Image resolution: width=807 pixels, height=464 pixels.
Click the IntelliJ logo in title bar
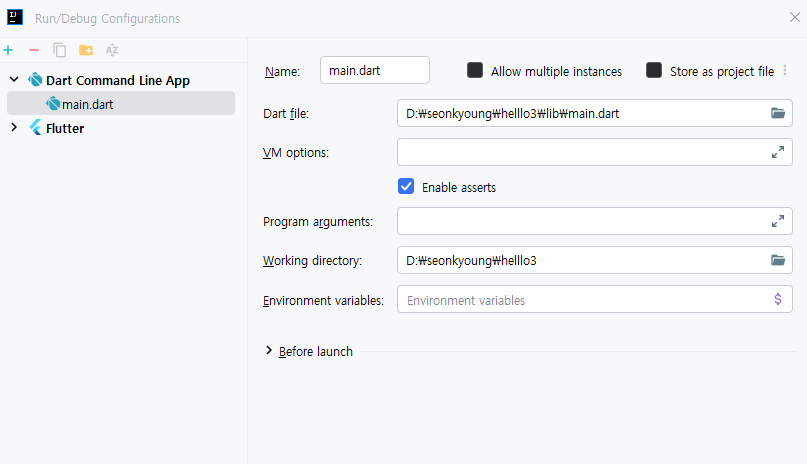pos(15,17)
